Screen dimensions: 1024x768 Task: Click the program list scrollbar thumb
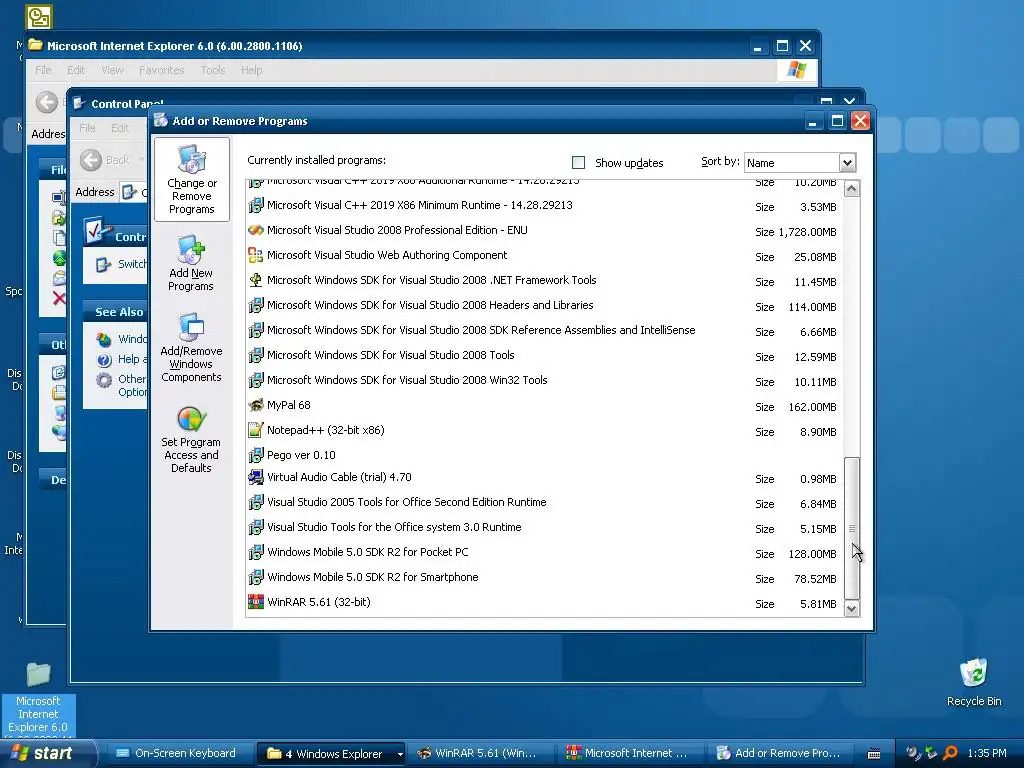(x=852, y=528)
